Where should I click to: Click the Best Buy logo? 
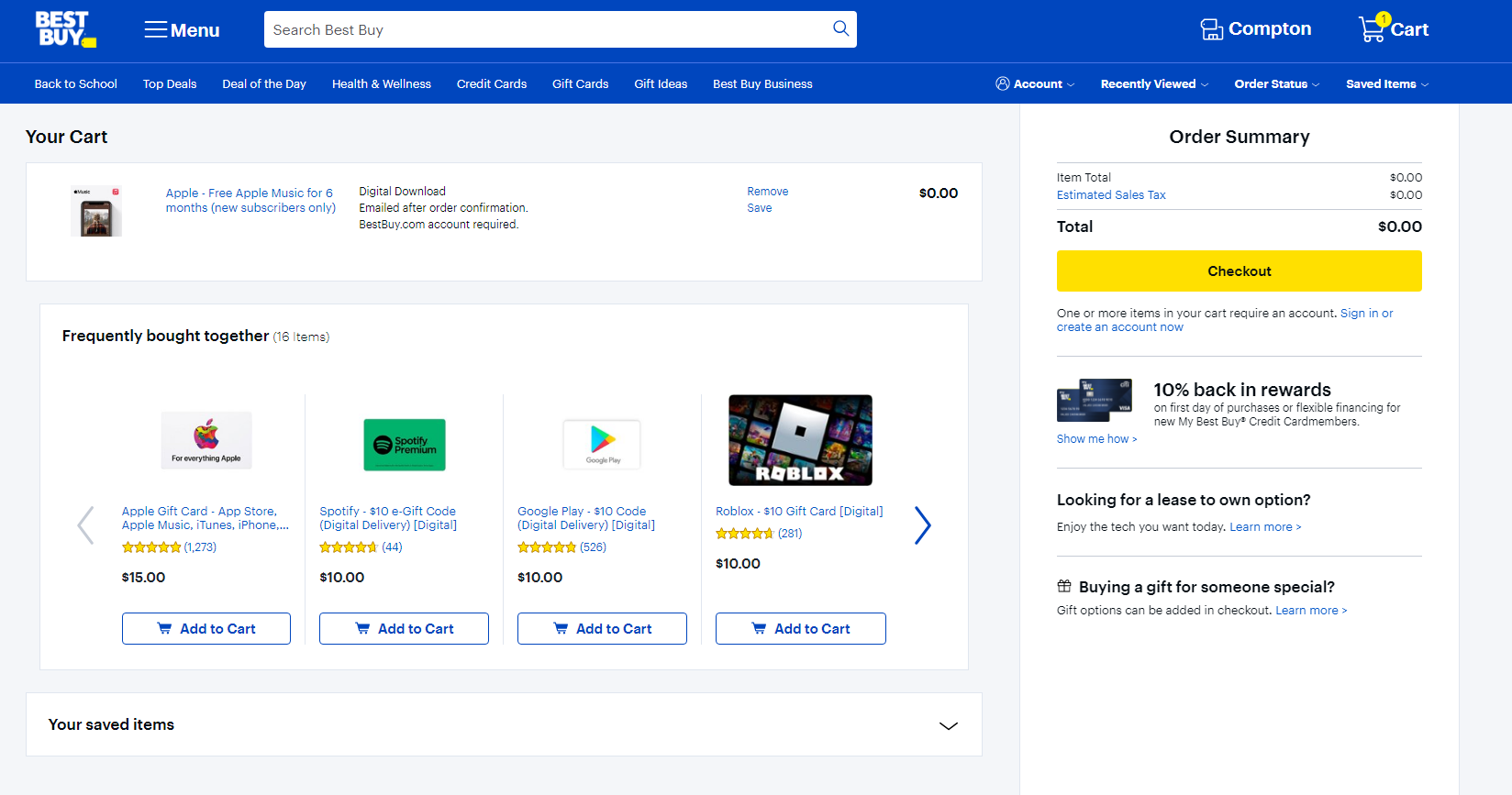(x=65, y=29)
